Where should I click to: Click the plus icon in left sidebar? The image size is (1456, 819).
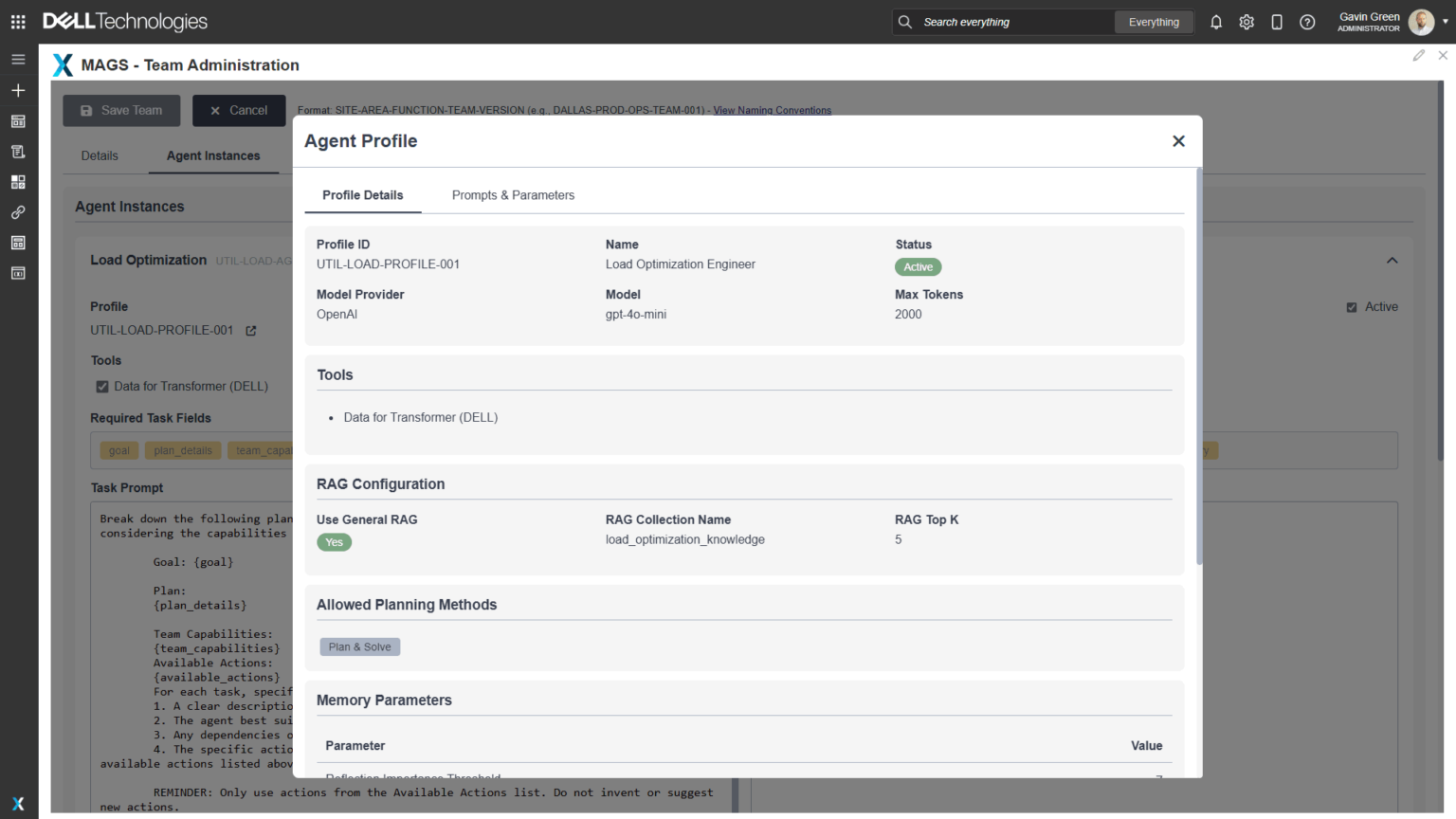[18, 90]
